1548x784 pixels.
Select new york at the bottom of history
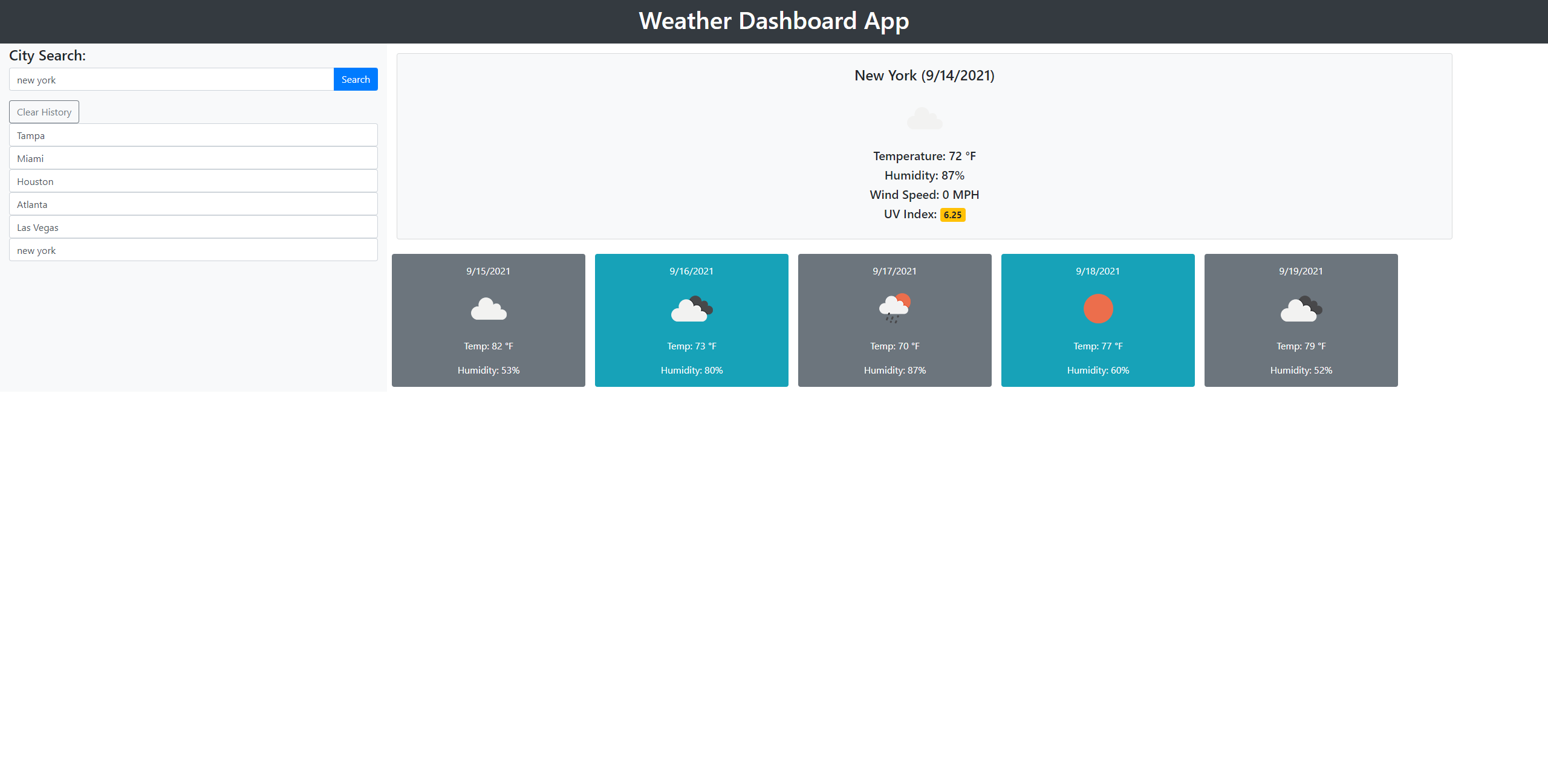pos(193,250)
